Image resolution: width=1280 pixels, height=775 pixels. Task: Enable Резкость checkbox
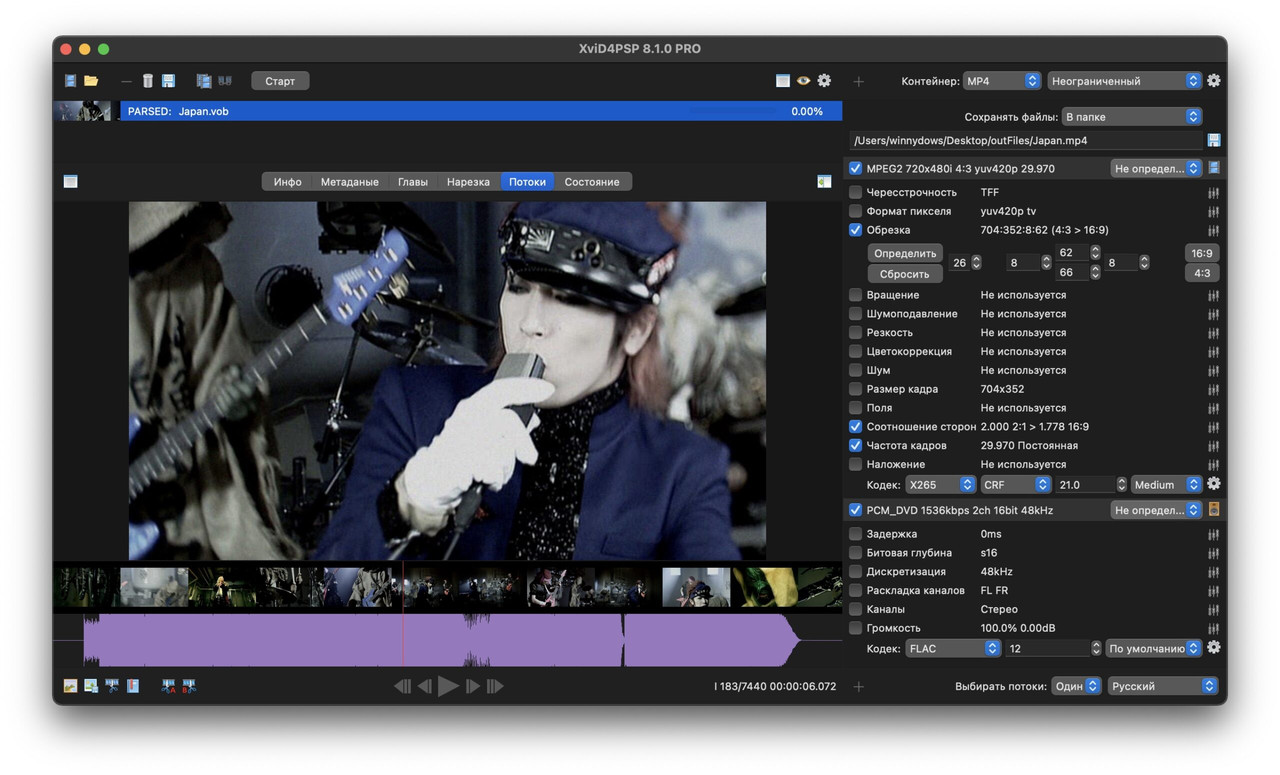[855, 333]
